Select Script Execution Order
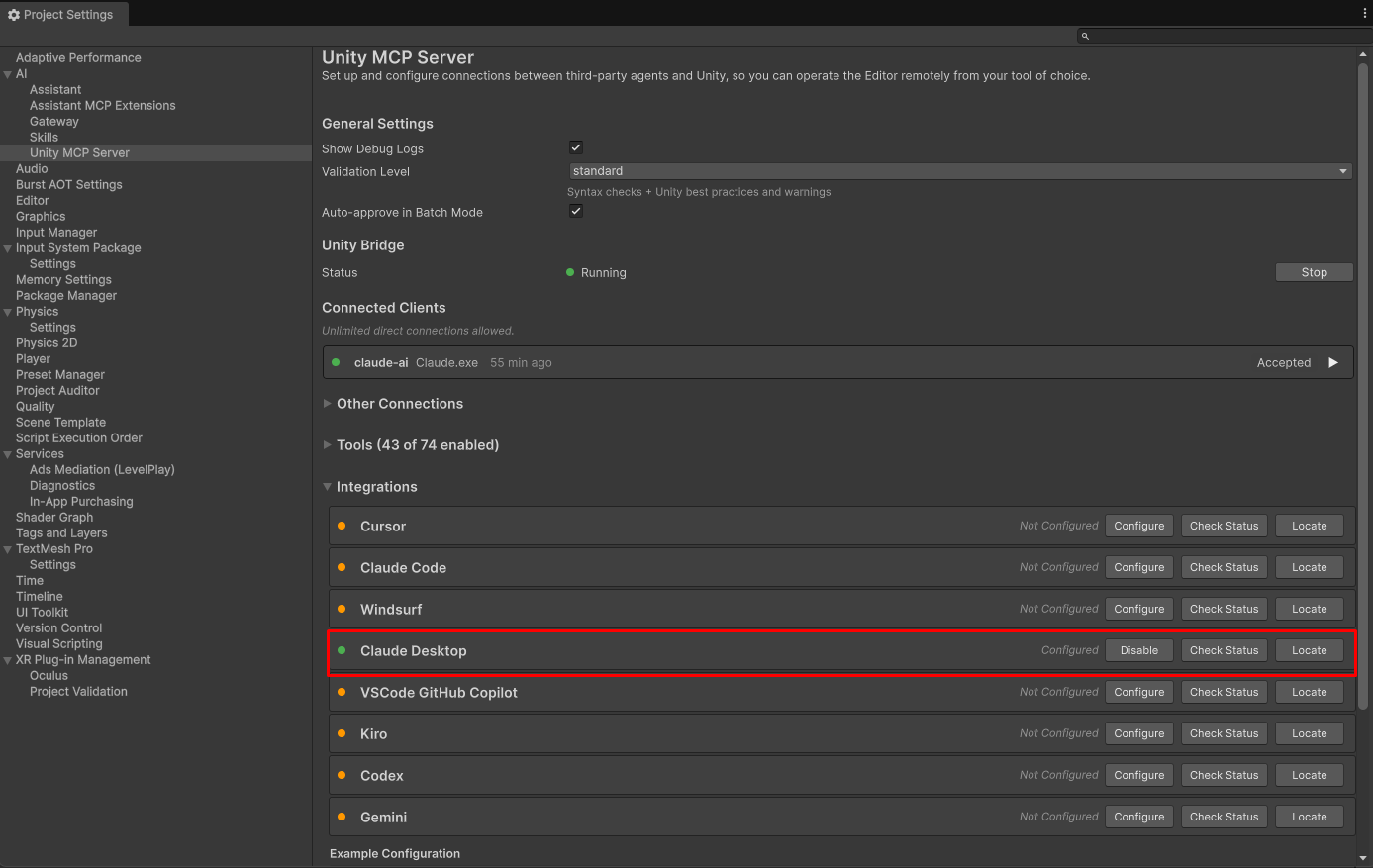 [79, 438]
